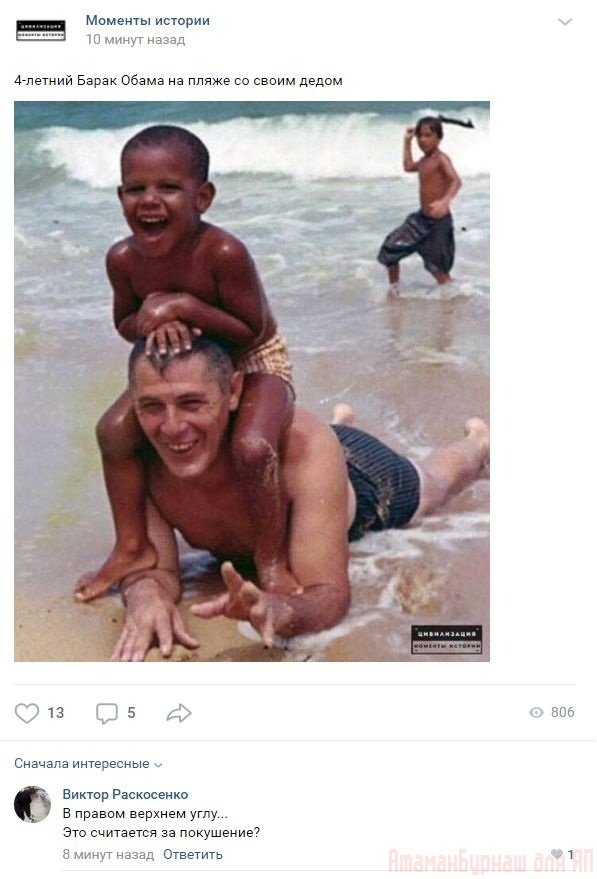Open Виктор Раскосенко's profile name link
This screenshot has height=879, width=597.
tap(125, 794)
